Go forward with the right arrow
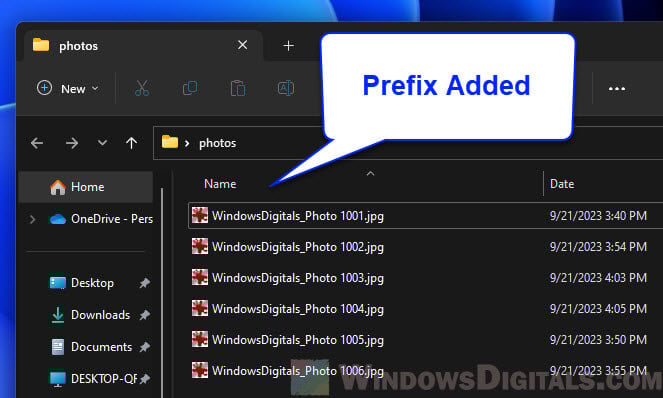Screen dimensions: 663x398 click(72, 143)
